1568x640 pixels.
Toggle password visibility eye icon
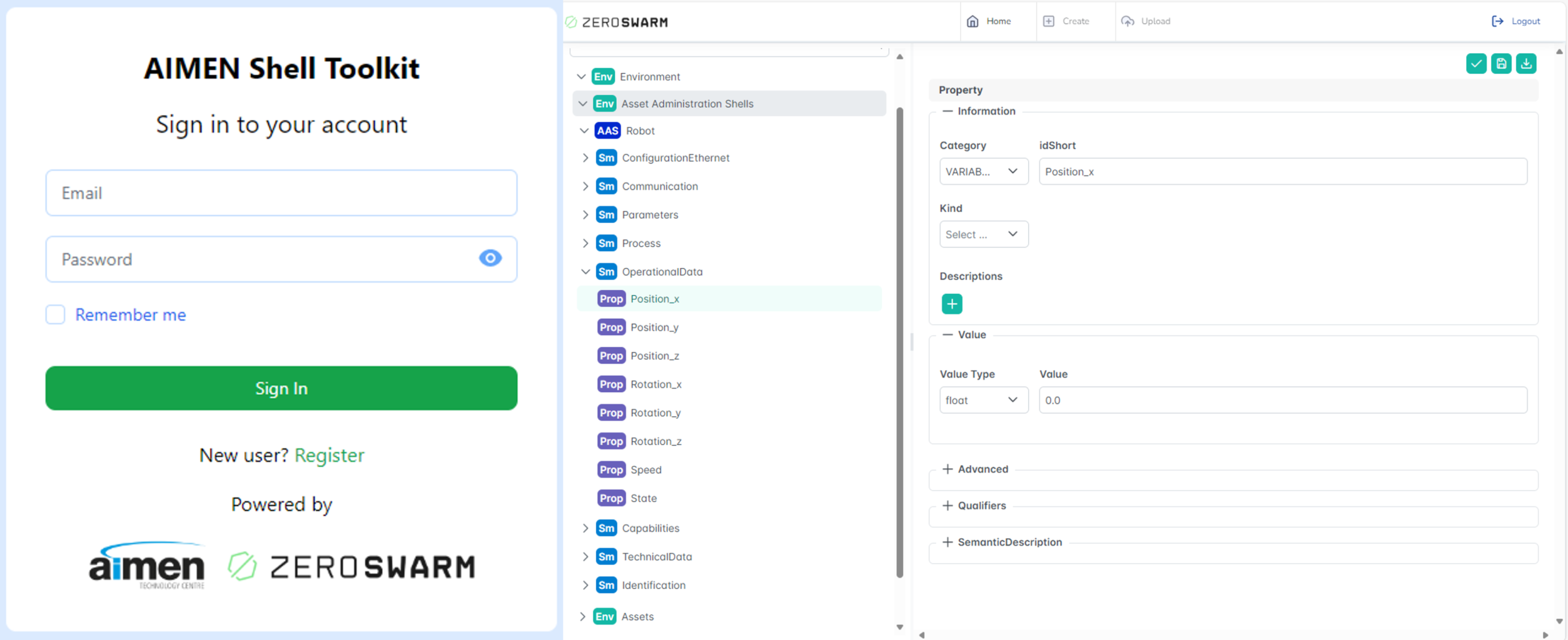(x=490, y=258)
